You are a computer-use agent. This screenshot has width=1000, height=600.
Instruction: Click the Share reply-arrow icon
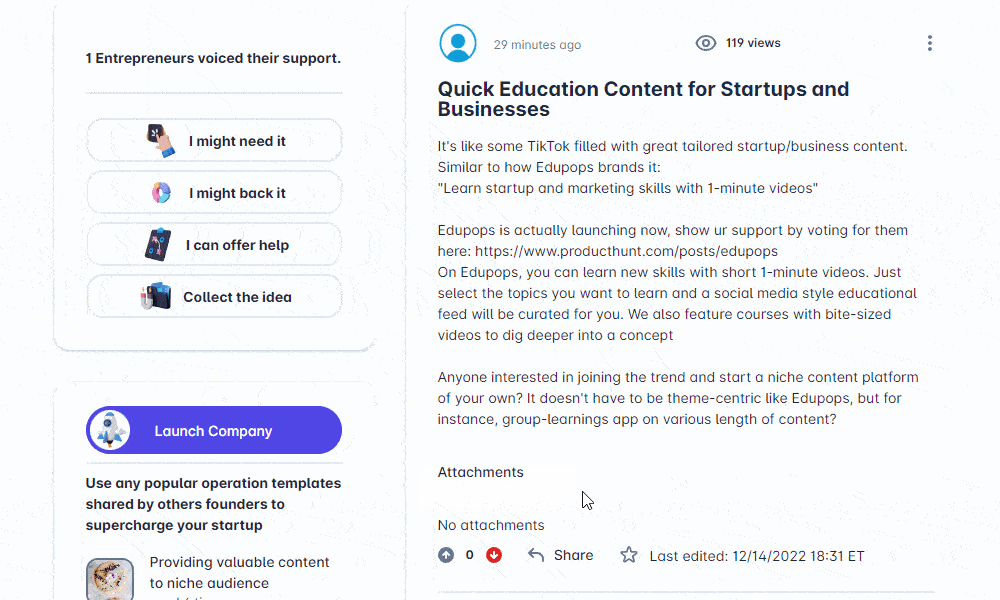click(536, 555)
